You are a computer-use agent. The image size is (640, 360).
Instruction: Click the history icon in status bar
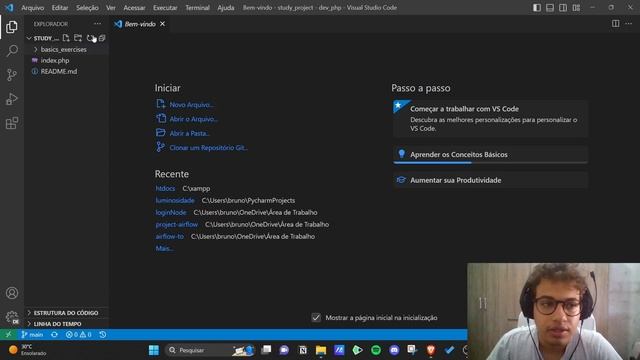(103, 334)
